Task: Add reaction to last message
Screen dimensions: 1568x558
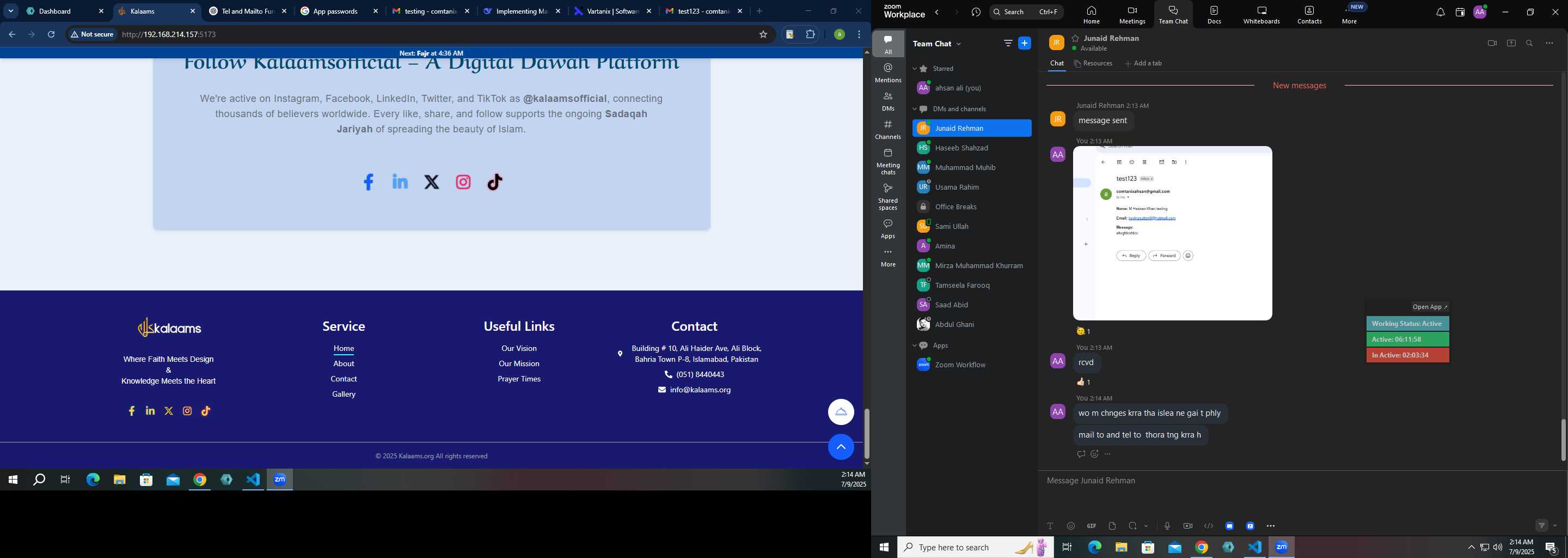Action: (1094, 454)
